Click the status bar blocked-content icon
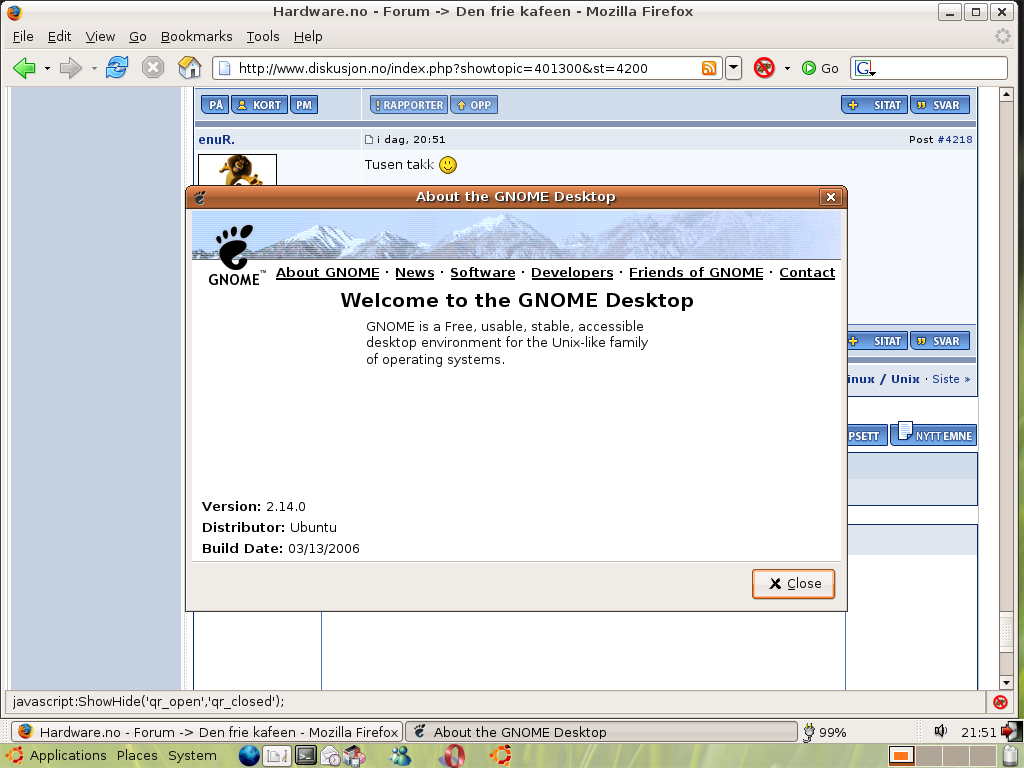Image resolution: width=1024 pixels, height=768 pixels. point(1000,702)
